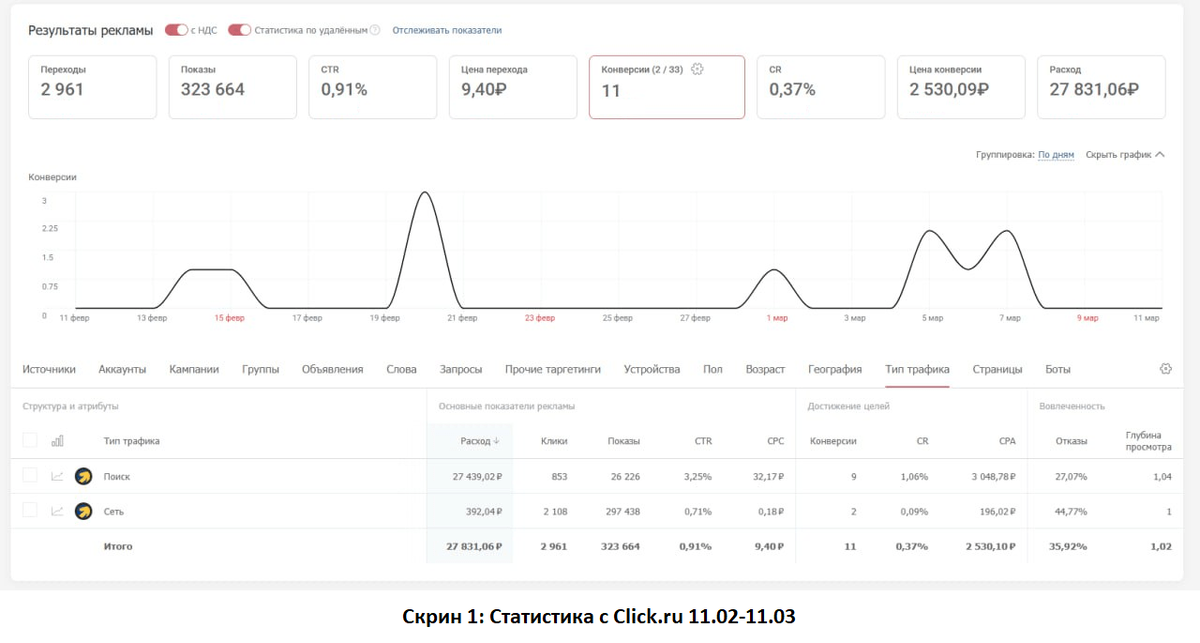Toggle Статистика по удалённым switch

pyautogui.click(x=239, y=30)
